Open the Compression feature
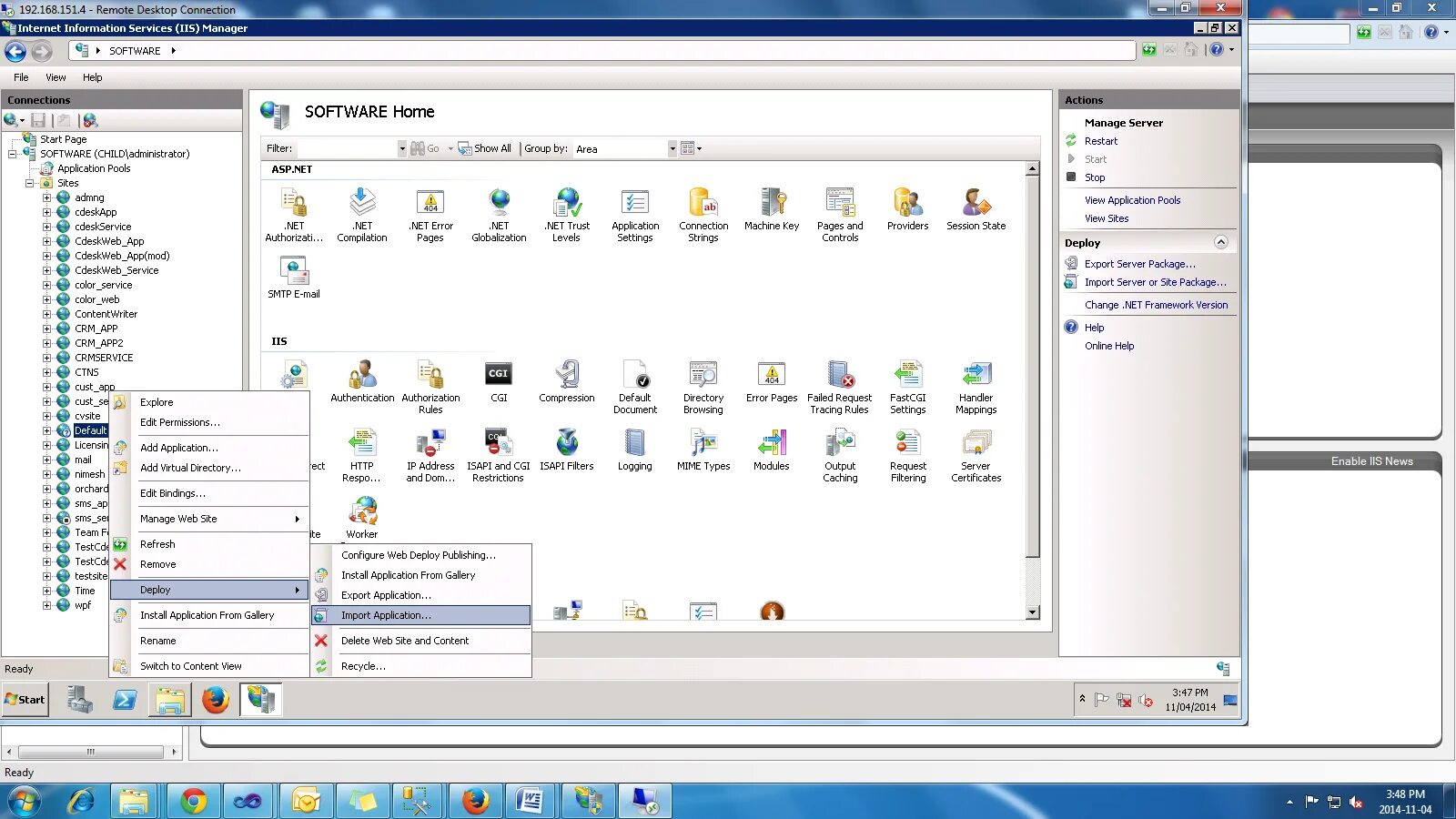1456x819 pixels. (567, 381)
